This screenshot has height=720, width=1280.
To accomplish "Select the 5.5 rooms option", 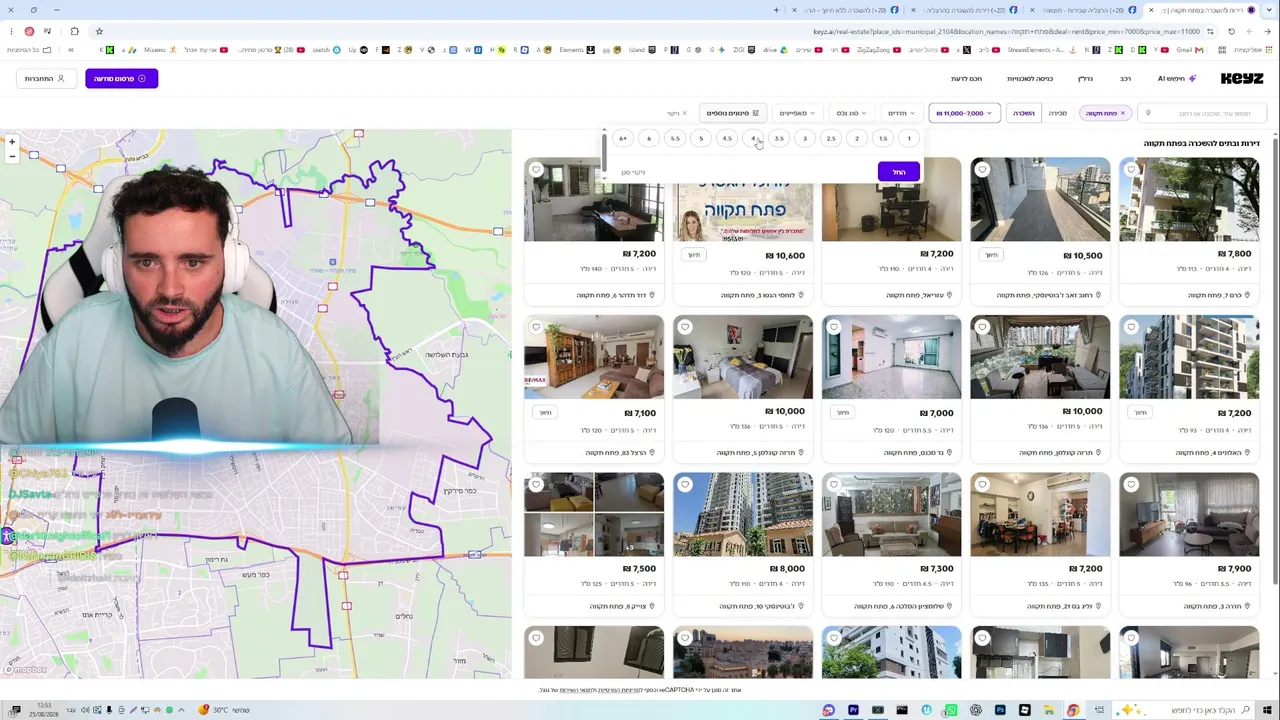I will (675, 139).
